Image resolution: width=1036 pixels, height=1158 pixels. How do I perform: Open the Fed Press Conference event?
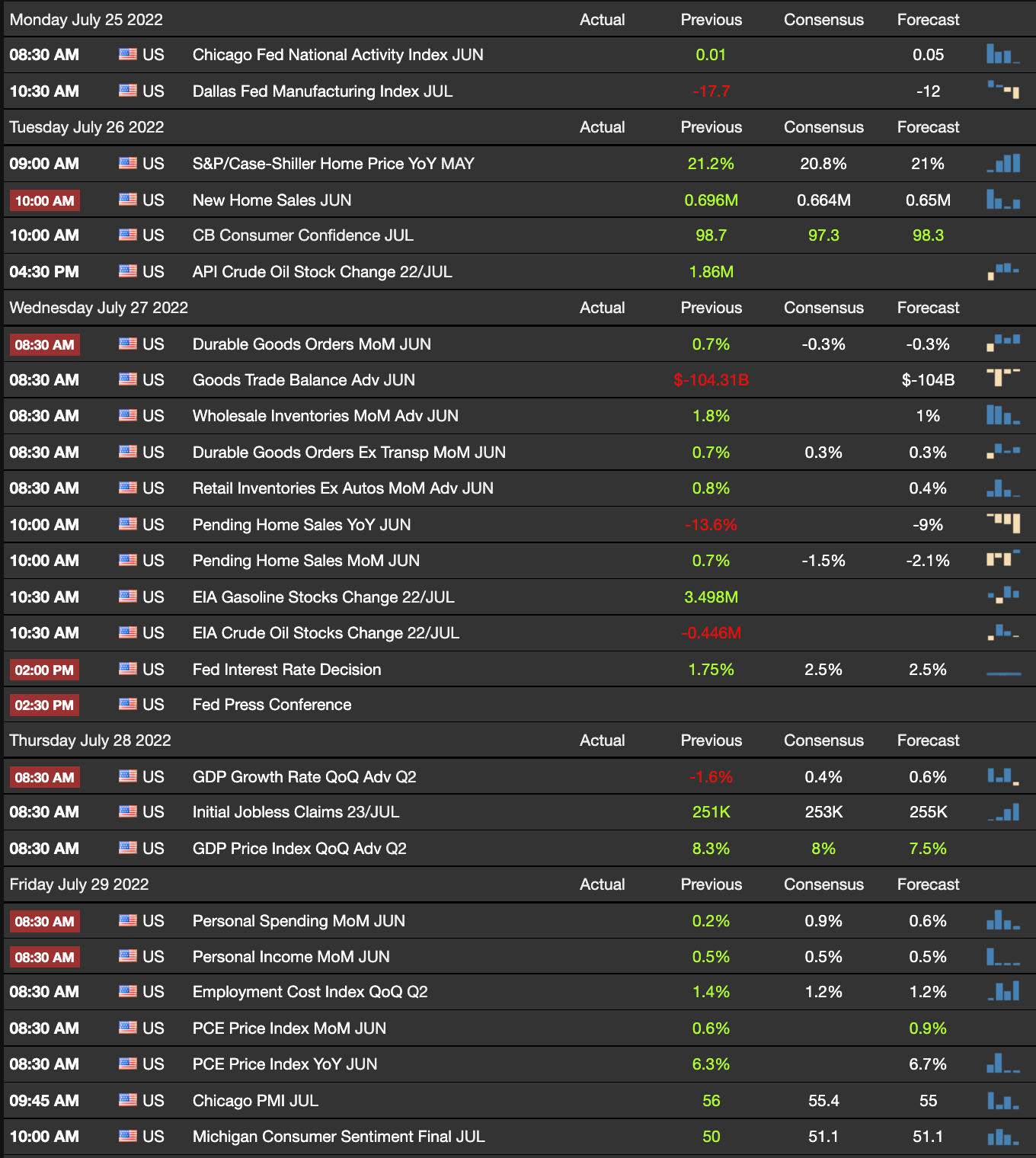coord(272,705)
